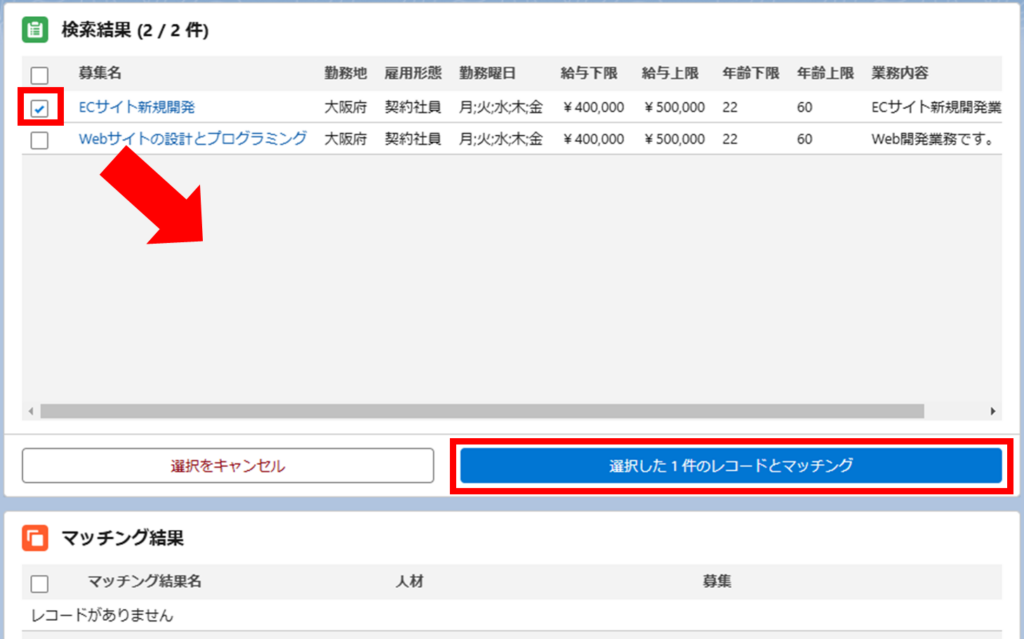The image size is (1024, 639).
Task: Click the 募集名 column header
Action: pyautogui.click(x=101, y=74)
